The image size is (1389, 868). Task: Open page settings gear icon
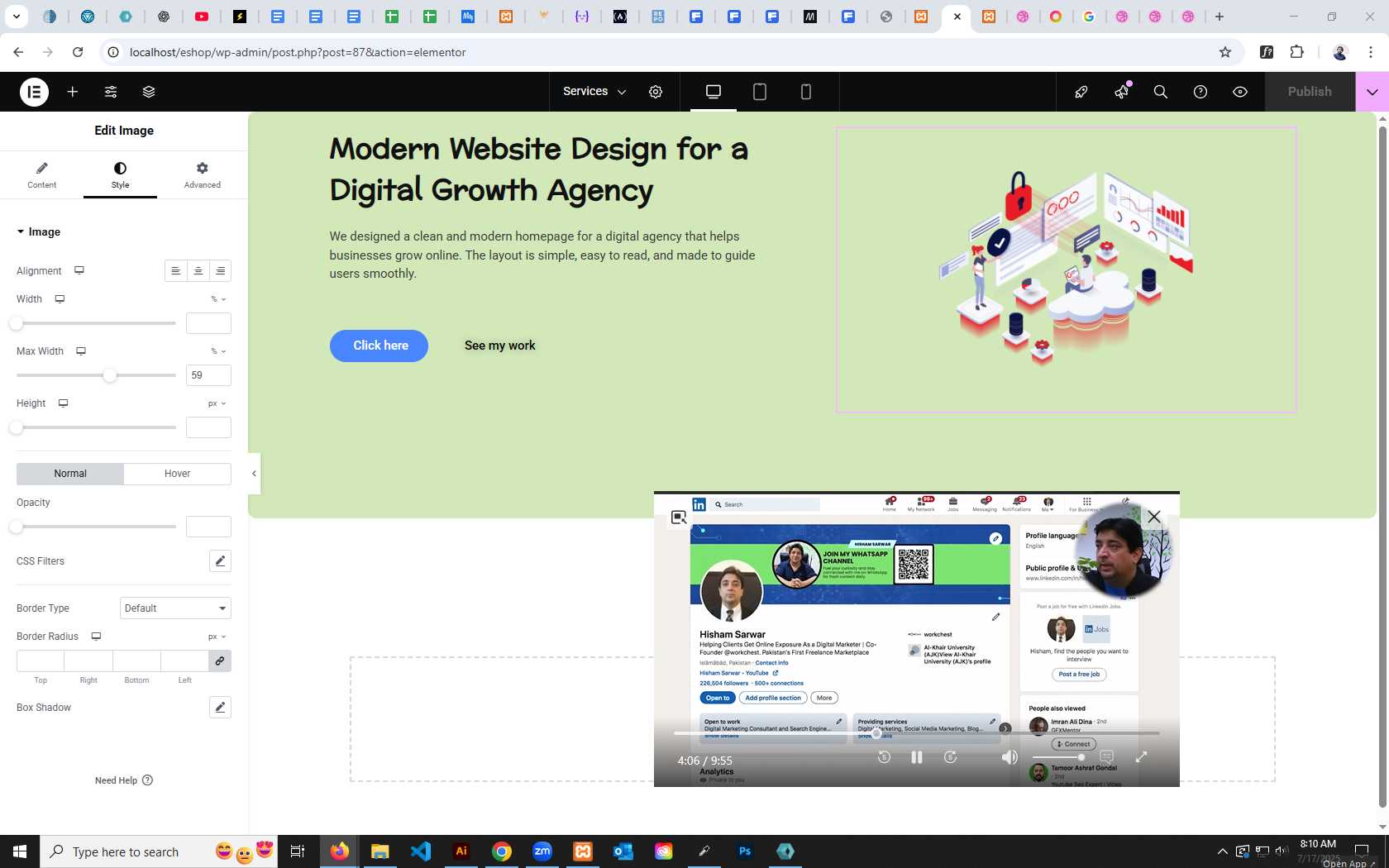[x=656, y=92]
